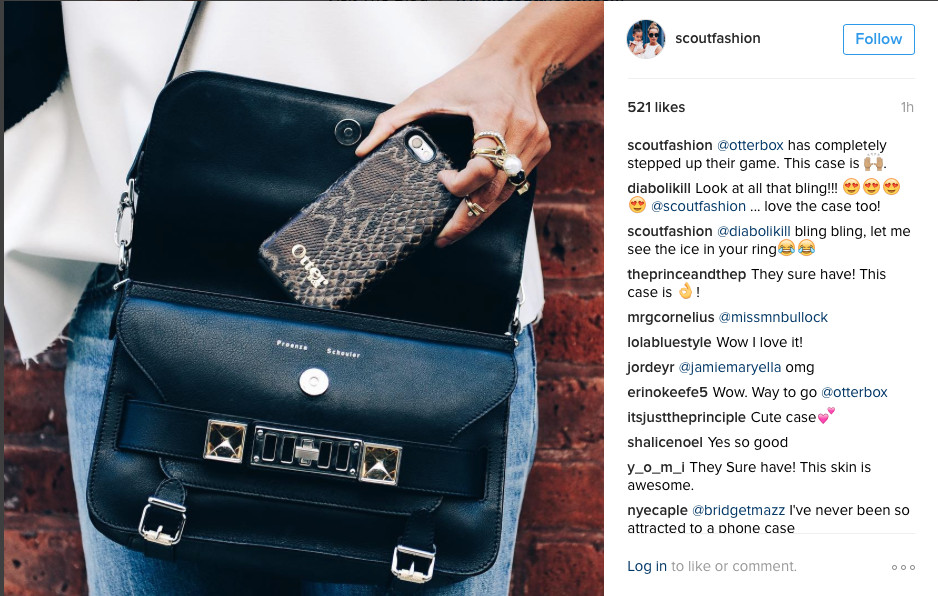Screen dimensions: 938x596
Task: Open erinokeefe5 commenter profile
Action: [667, 393]
